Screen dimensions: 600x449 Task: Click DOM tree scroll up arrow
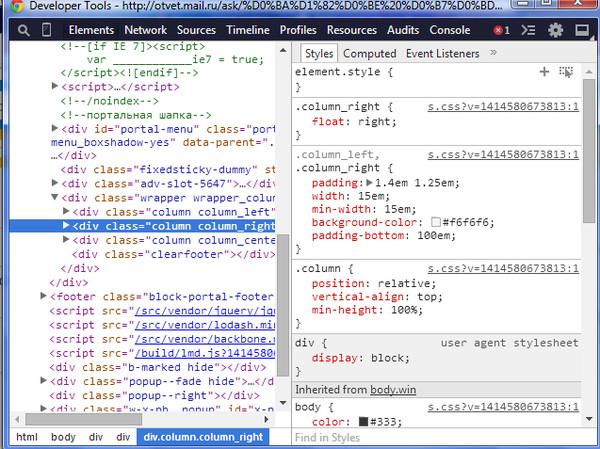coord(283,50)
